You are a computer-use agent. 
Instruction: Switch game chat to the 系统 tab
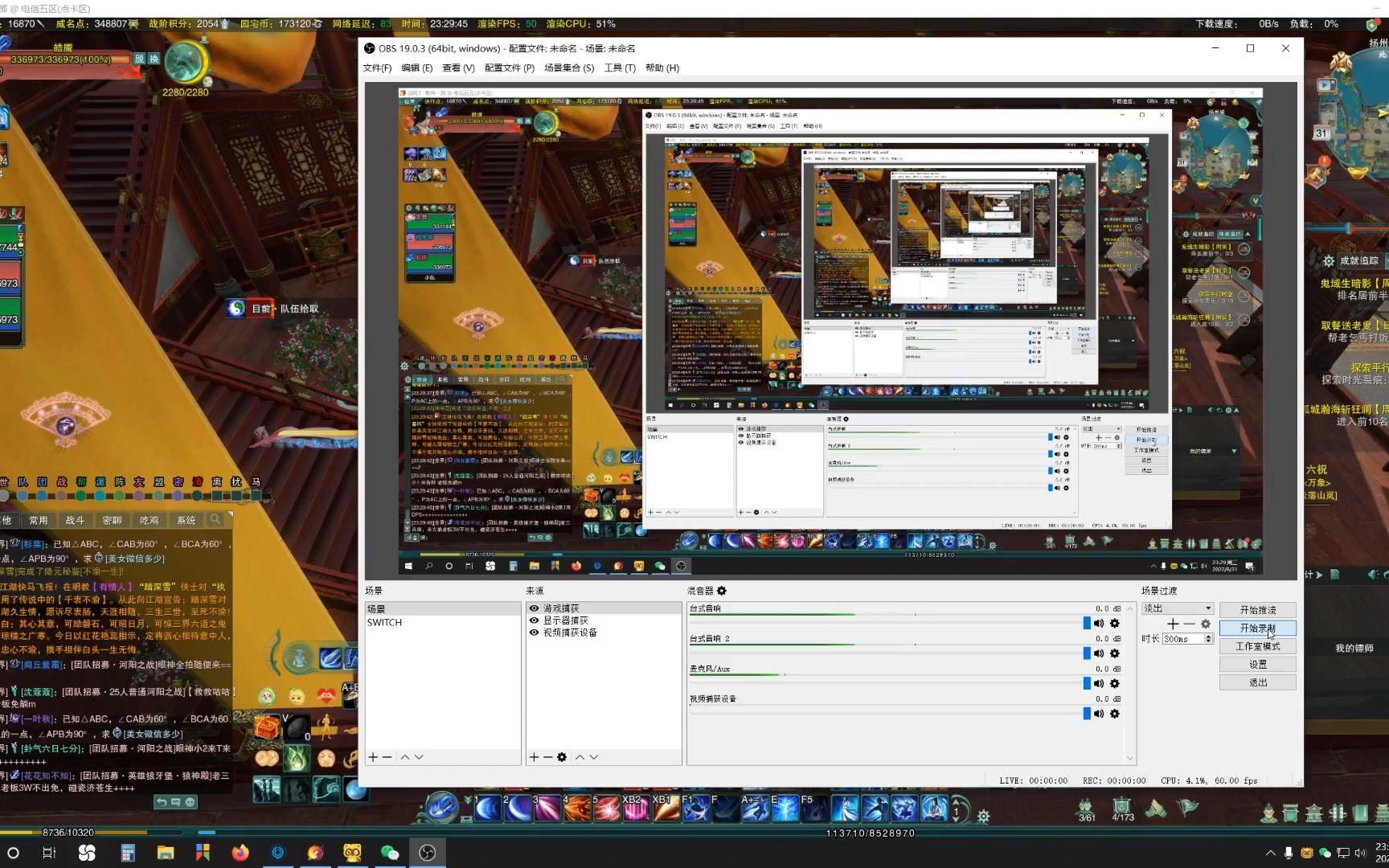[186, 520]
